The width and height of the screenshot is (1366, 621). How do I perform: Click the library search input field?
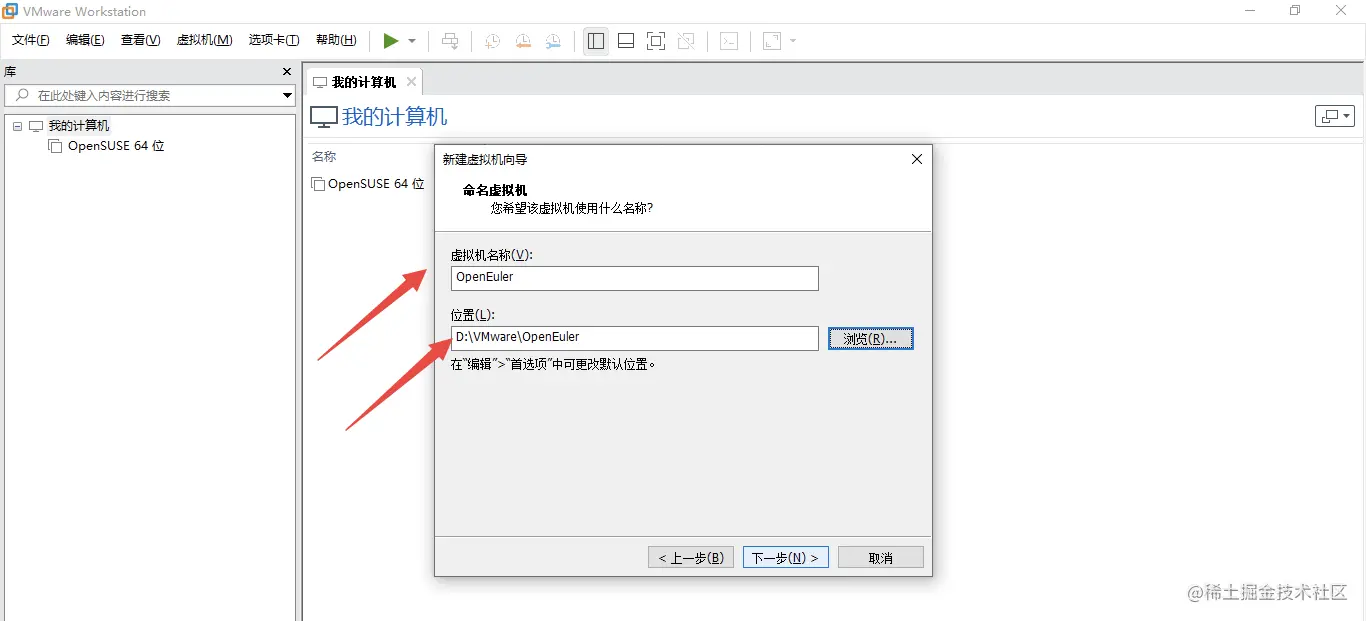pos(148,95)
